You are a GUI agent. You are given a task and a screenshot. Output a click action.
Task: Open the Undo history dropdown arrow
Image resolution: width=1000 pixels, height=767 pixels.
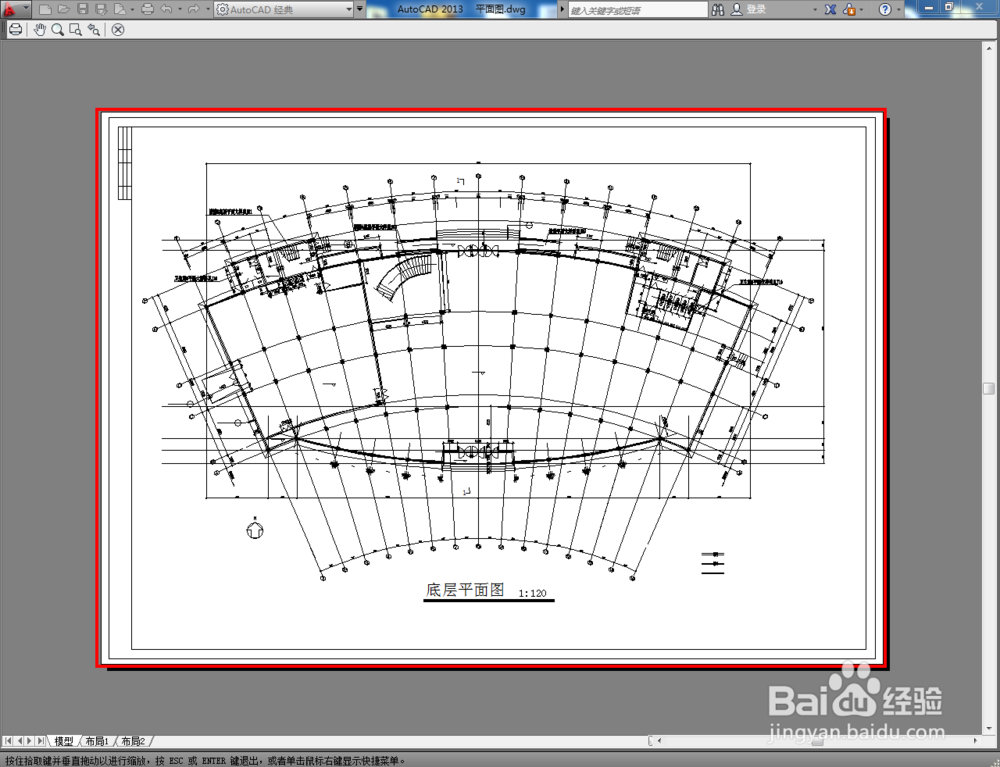(180, 10)
